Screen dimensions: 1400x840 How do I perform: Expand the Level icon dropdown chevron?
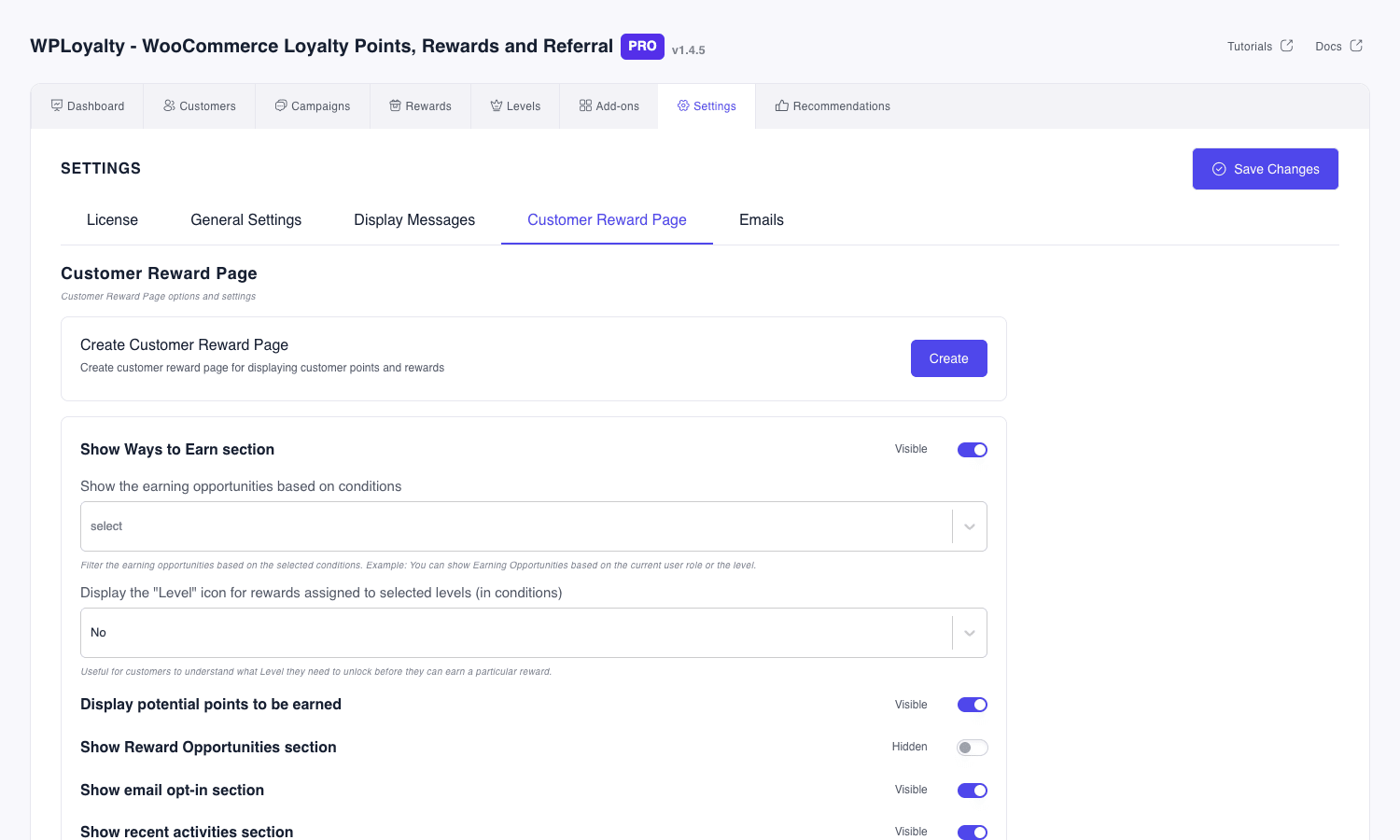coord(970,633)
